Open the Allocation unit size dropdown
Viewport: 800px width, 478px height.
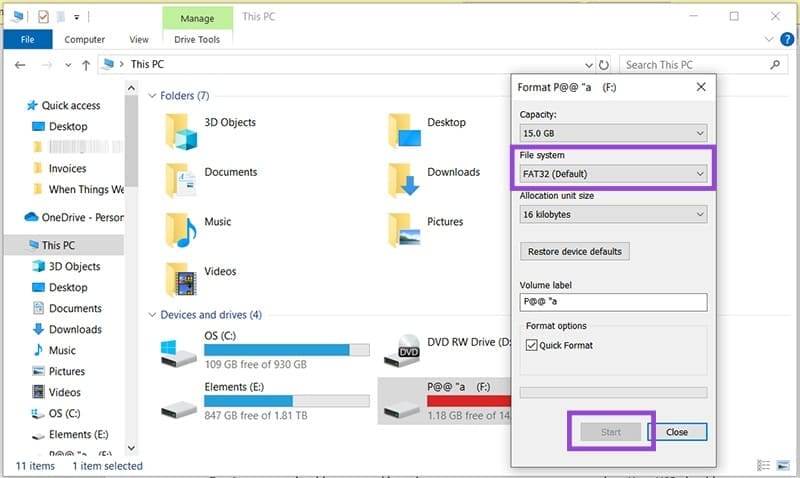pos(613,214)
